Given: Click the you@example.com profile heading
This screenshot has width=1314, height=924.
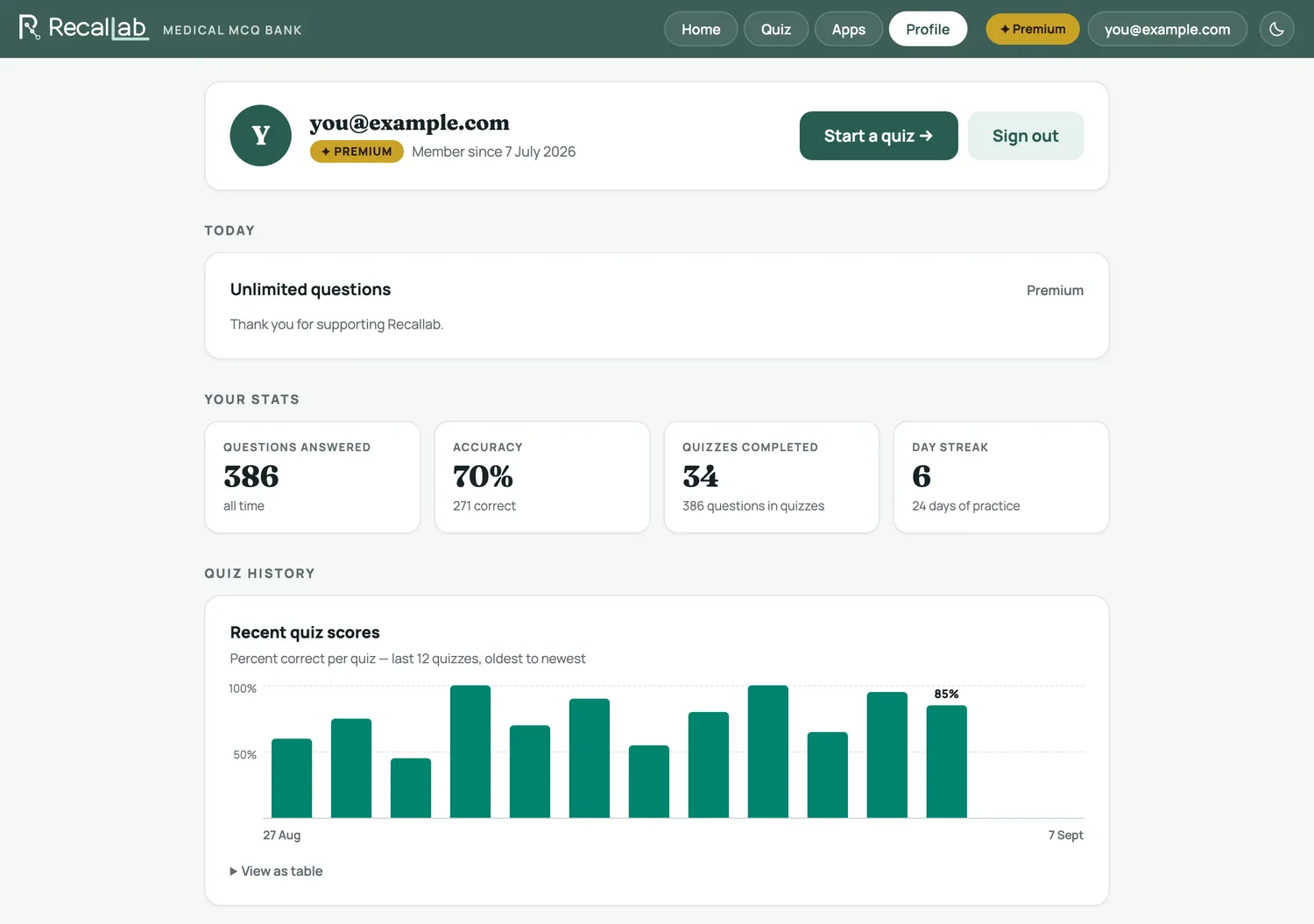Looking at the screenshot, I should click(409, 123).
